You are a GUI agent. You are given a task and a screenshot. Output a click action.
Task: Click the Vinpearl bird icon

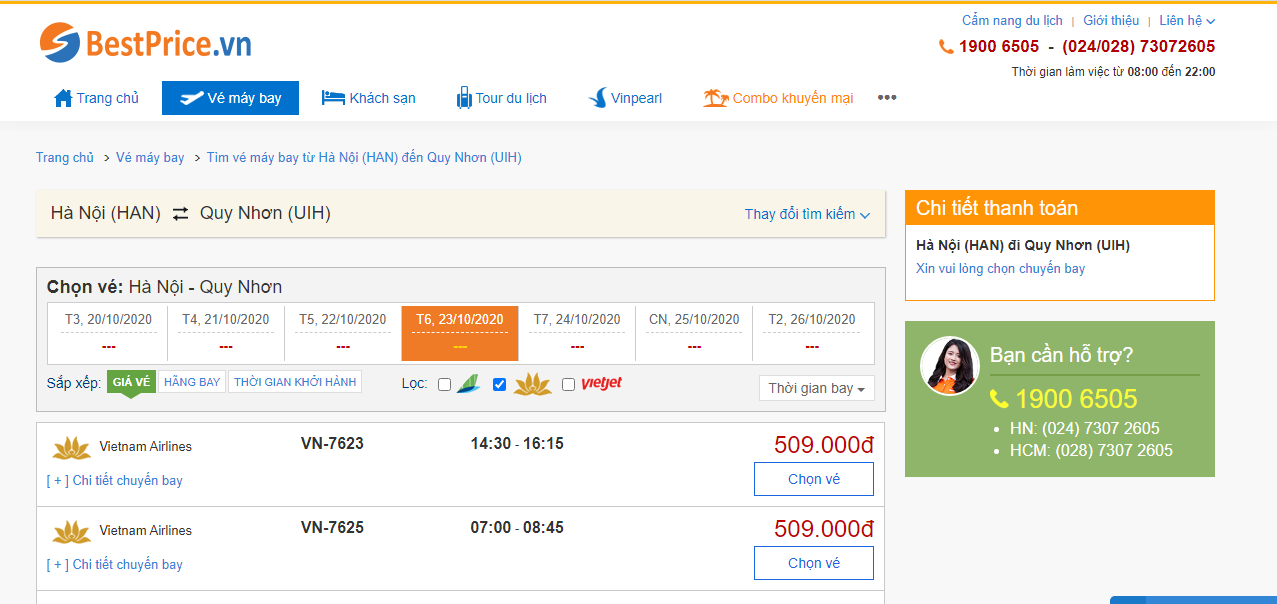click(598, 98)
